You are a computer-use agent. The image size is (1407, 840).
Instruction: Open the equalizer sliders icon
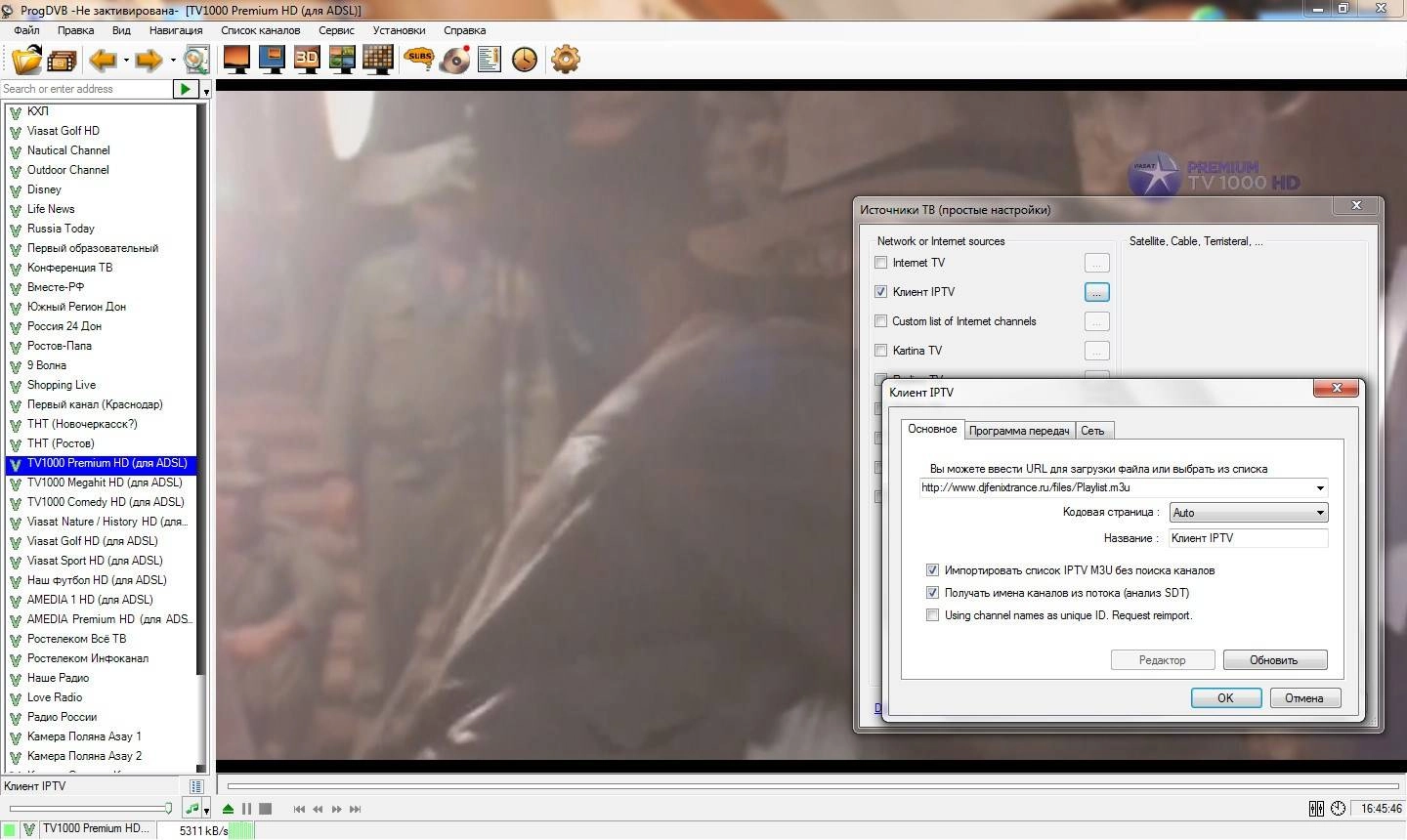(1316, 809)
